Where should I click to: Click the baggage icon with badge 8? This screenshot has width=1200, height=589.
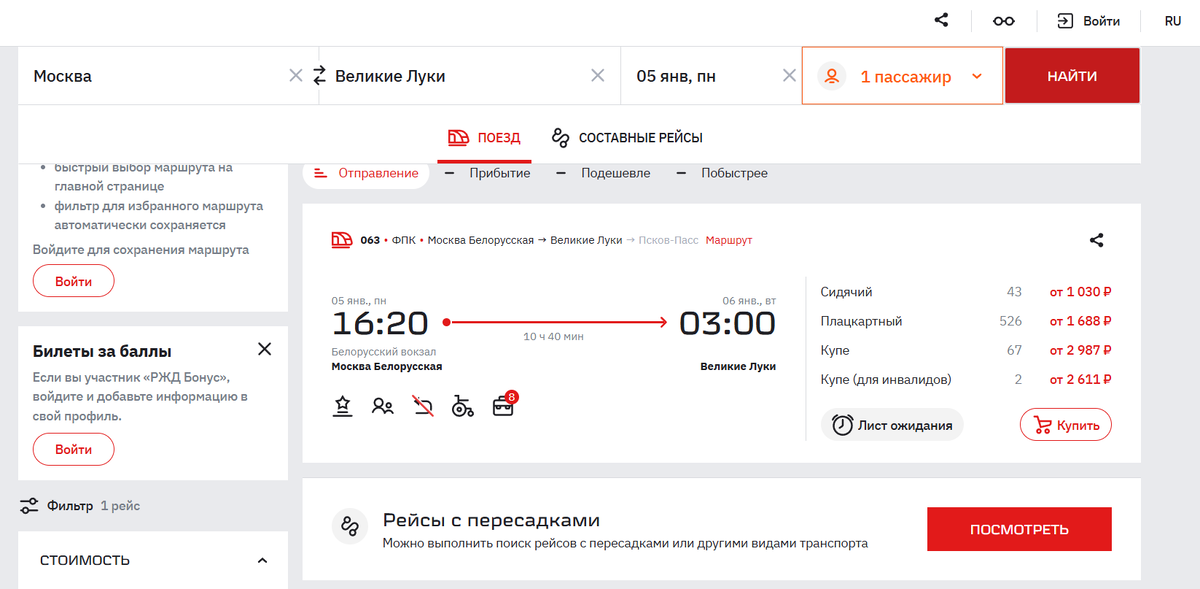point(502,406)
